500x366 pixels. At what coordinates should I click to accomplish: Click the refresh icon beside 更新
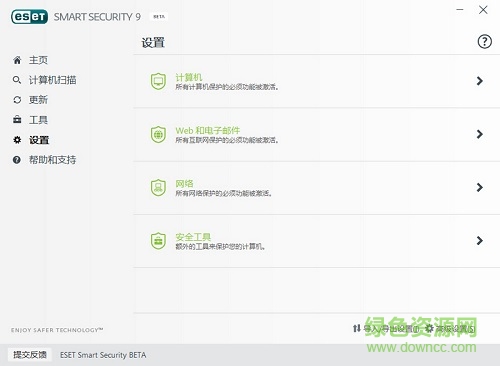pyautogui.click(x=17, y=100)
